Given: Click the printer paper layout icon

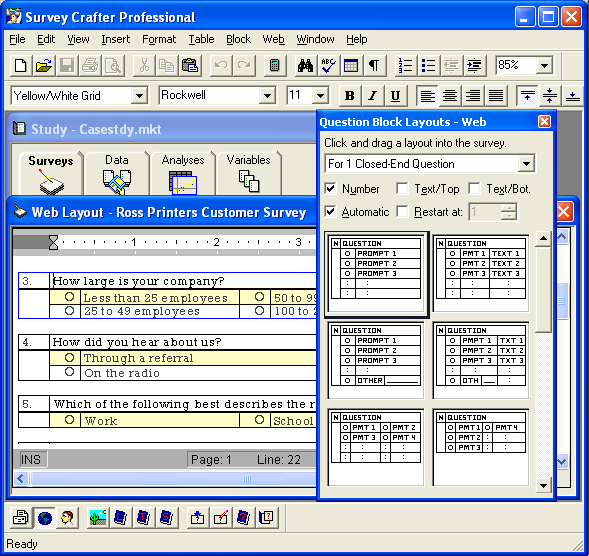Looking at the screenshot, I should click(x=21, y=518).
